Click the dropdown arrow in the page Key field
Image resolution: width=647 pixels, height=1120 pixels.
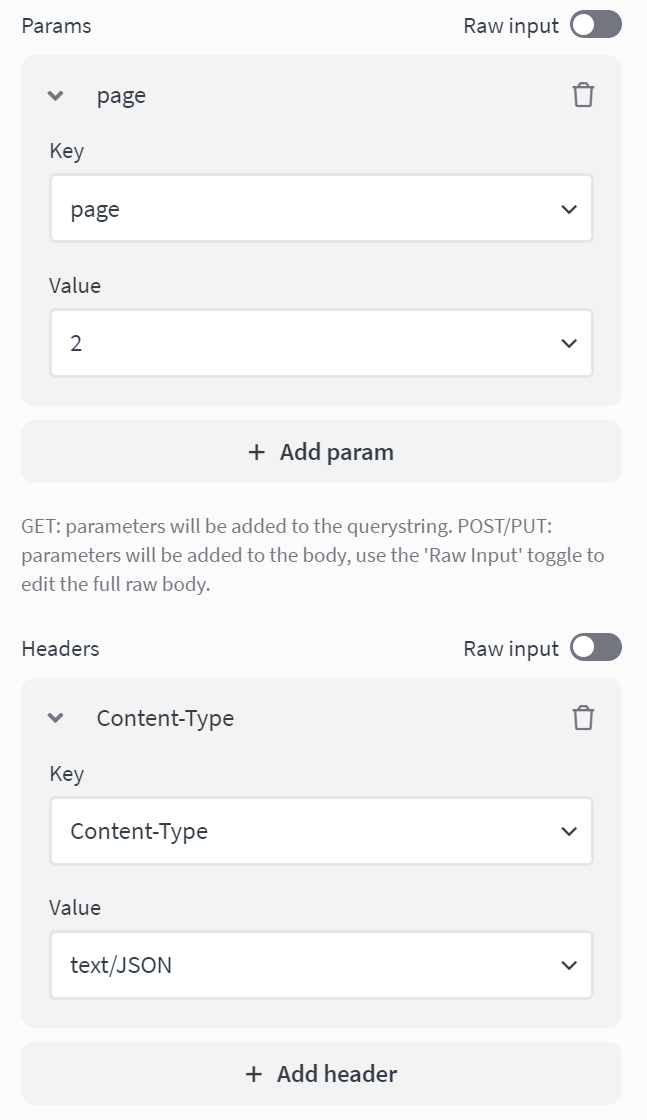pyautogui.click(x=569, y=208)
